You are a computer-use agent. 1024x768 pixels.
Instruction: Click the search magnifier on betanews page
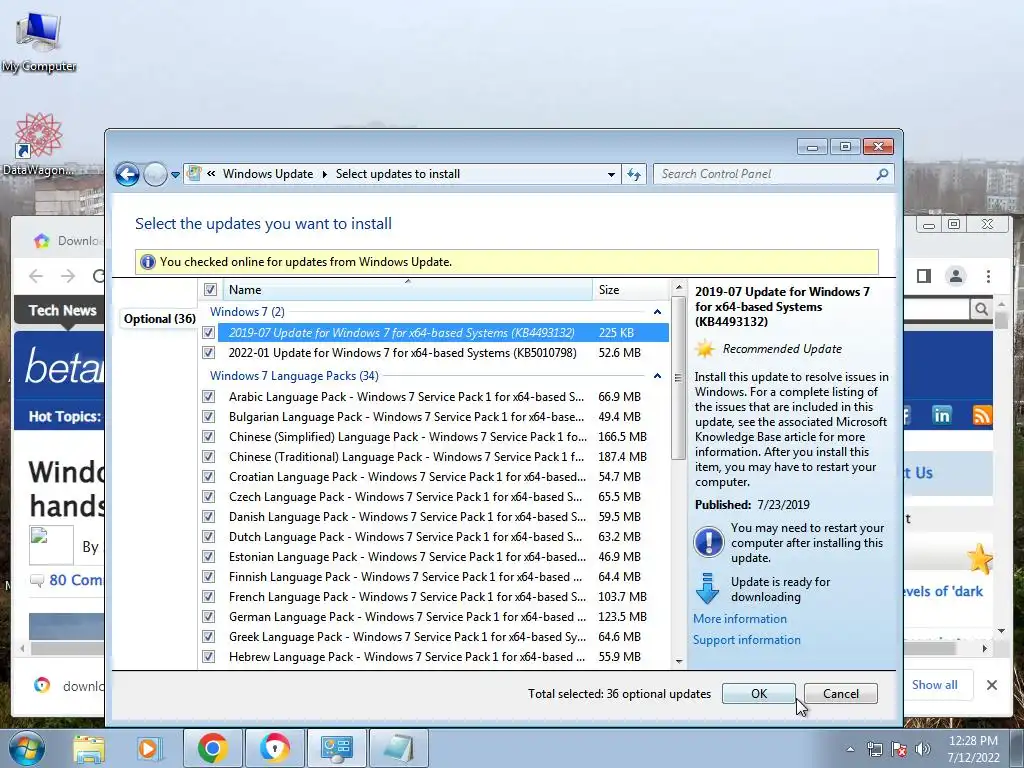click(x=981, y=309)
